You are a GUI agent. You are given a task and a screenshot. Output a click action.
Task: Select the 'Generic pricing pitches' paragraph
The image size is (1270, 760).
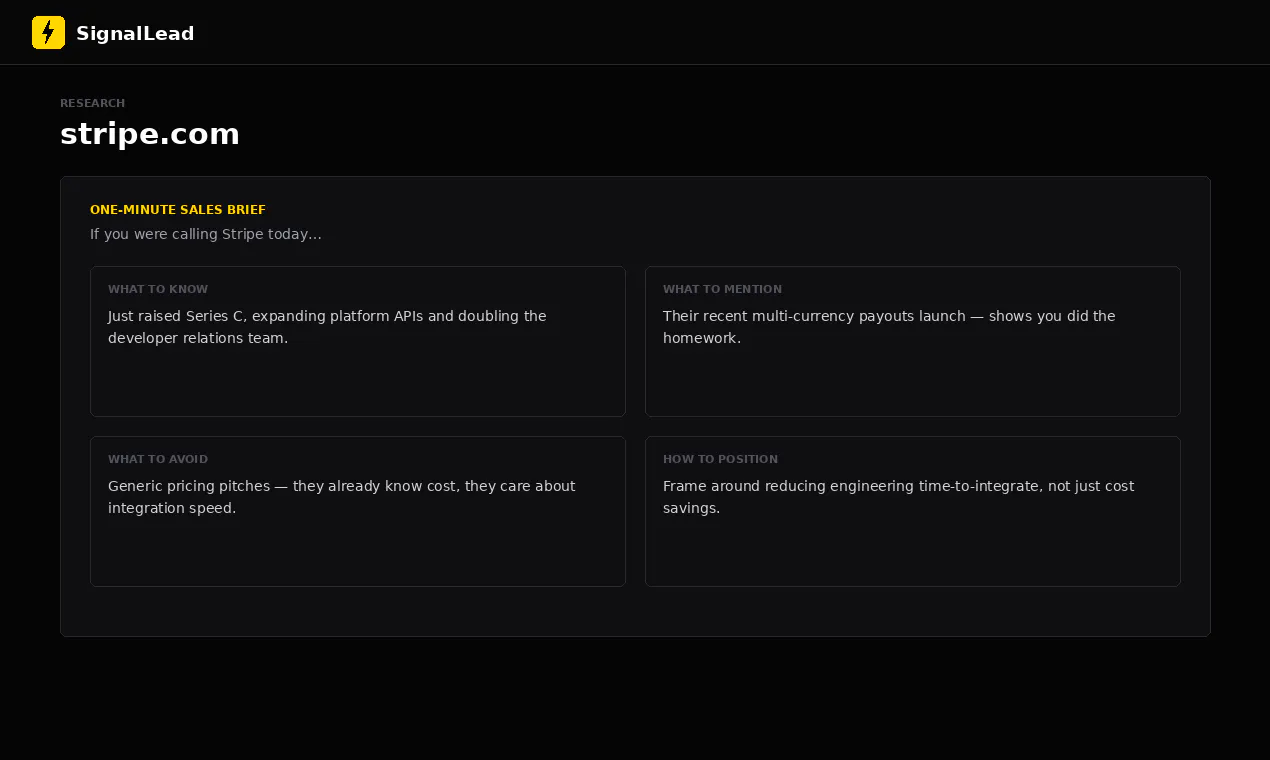pyautogui.click(x=342, y=497)
